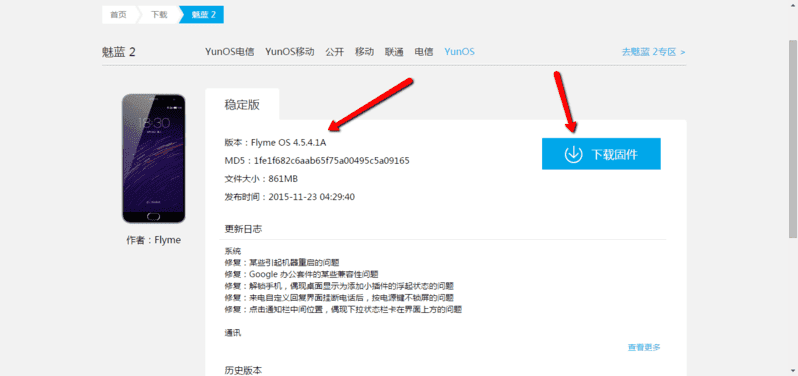
Task: Click the Meizu phone thumbnail image
Action: click(154, 158)
